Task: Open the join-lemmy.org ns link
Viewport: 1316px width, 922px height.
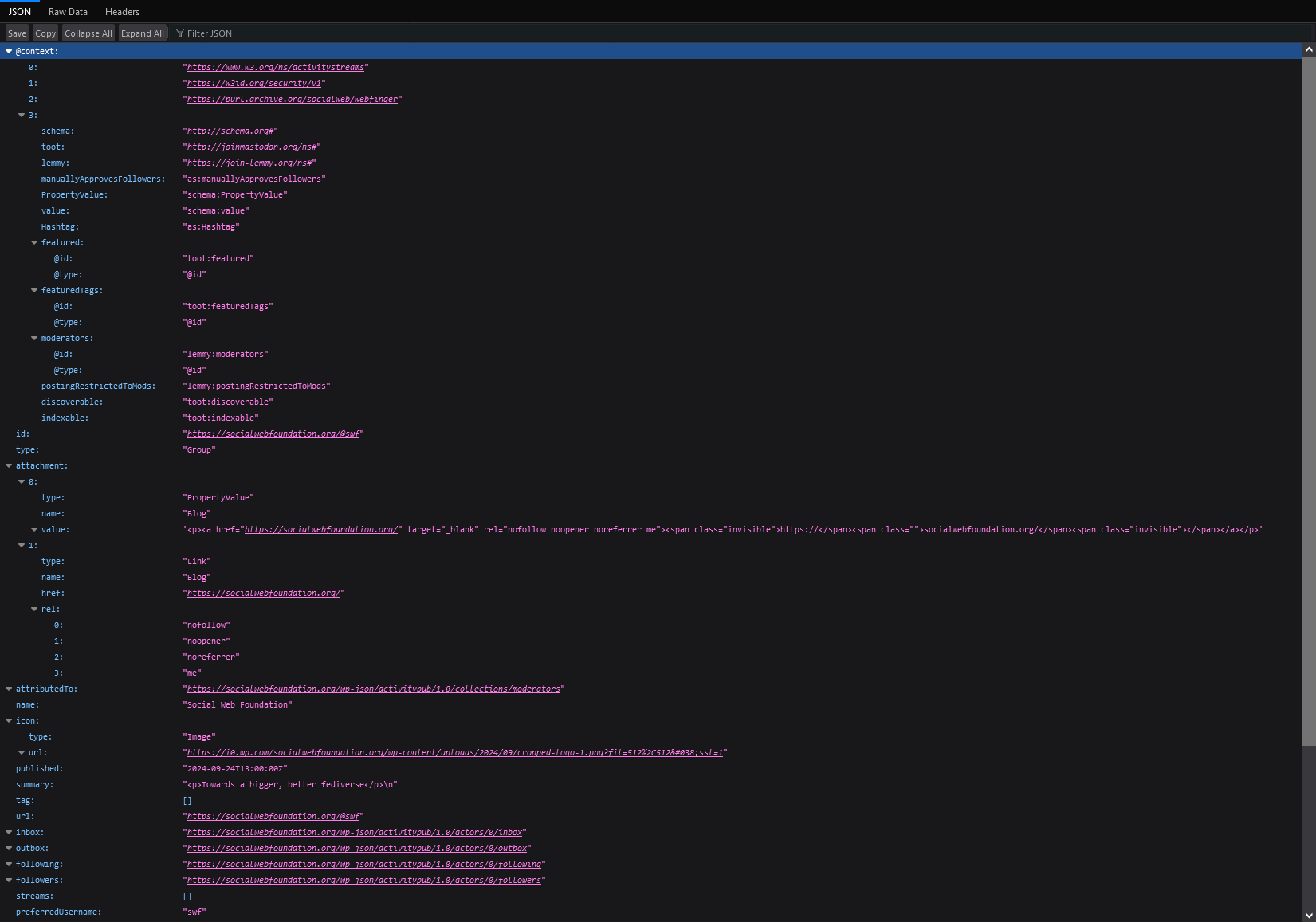Action: (x=249, y=163)
